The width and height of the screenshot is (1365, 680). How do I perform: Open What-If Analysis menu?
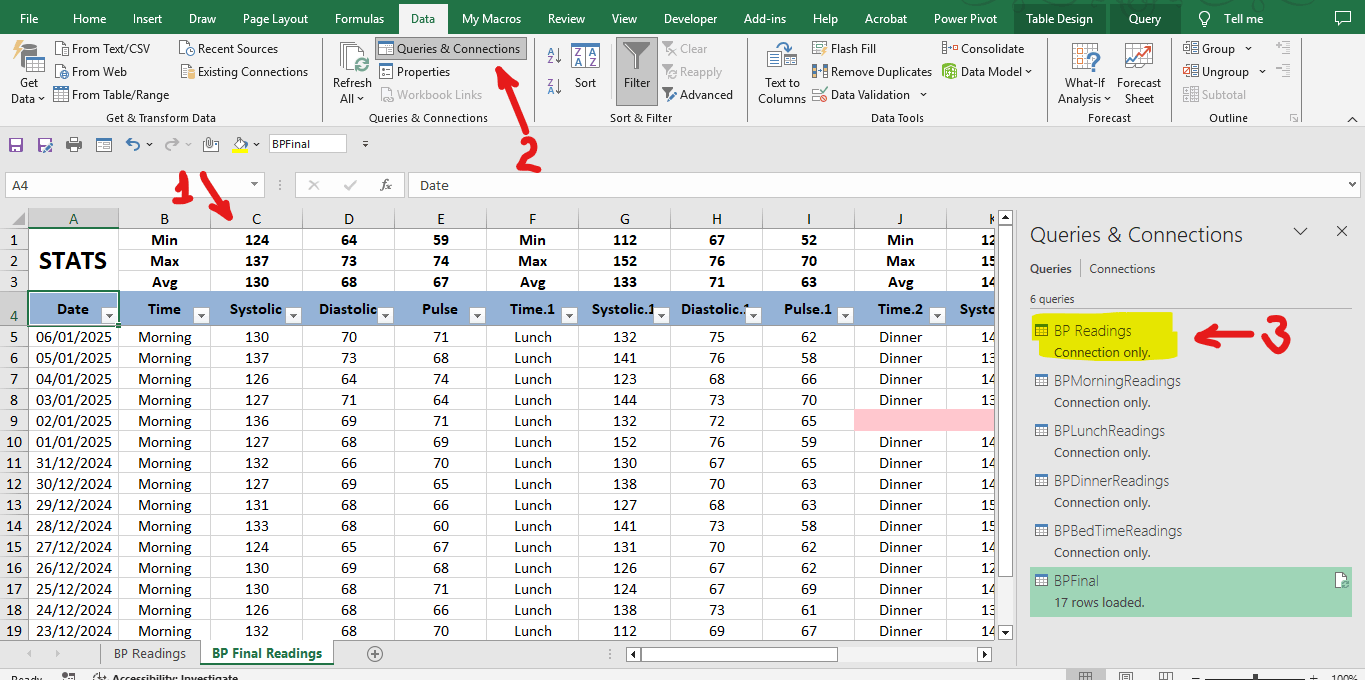(1084, 74)
